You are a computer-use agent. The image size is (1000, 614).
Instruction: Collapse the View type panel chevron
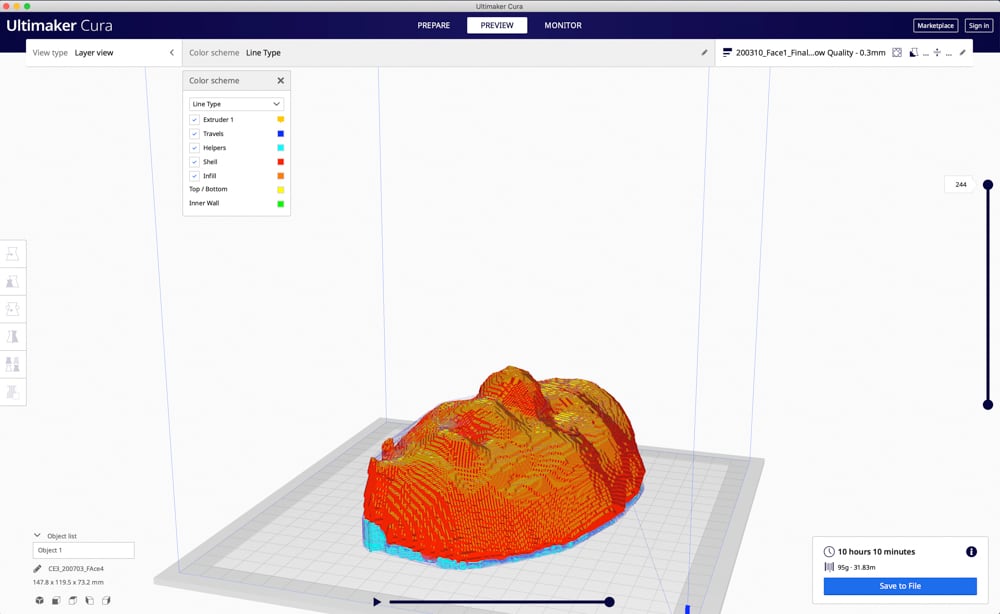pyautogui.click(x=171, y=53)
